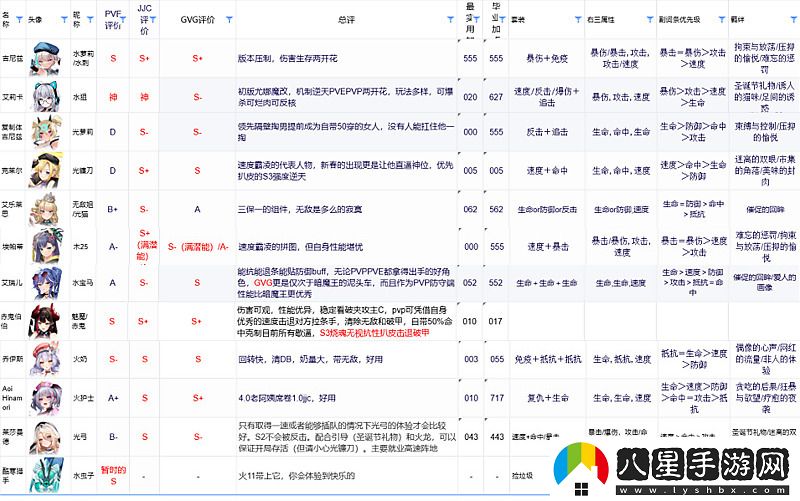This screenshot has width=800, height=501.
Task: Click the 魅魔/赤鬼 character avatar
Action: (x=46, y=321)
